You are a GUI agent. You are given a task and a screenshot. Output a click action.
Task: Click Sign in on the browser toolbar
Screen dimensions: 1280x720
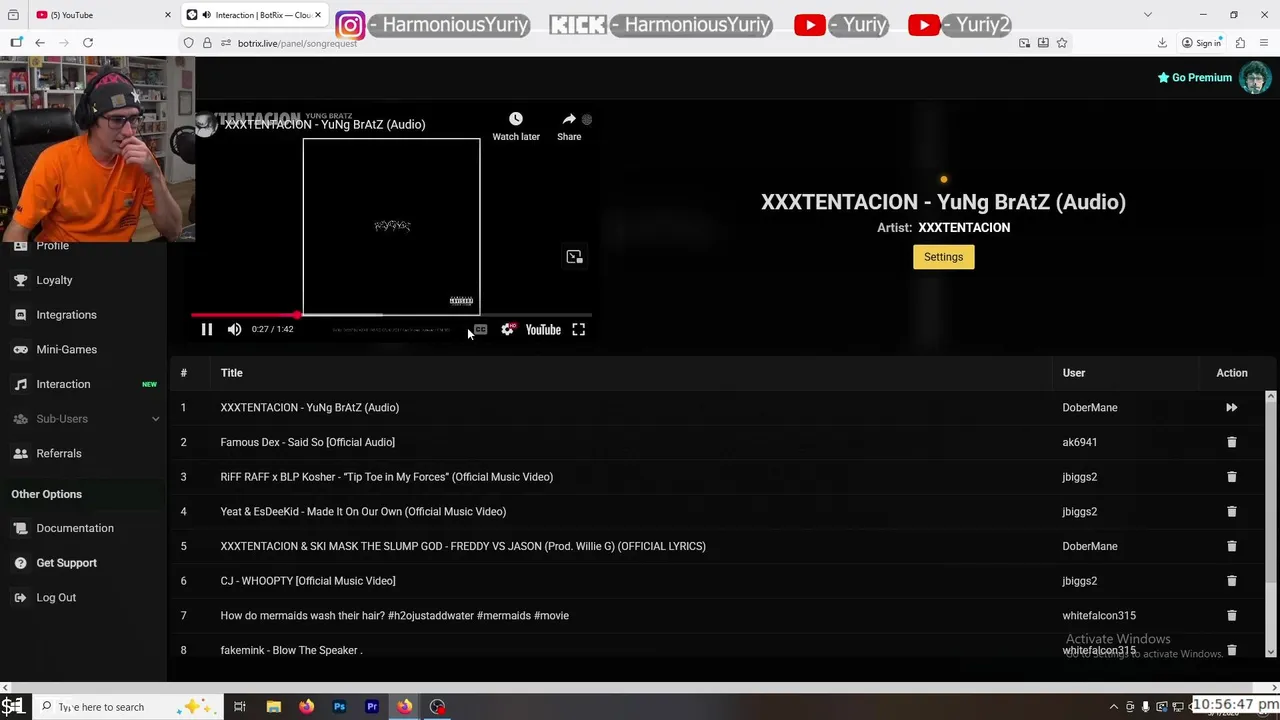[x=1201, y=43]
